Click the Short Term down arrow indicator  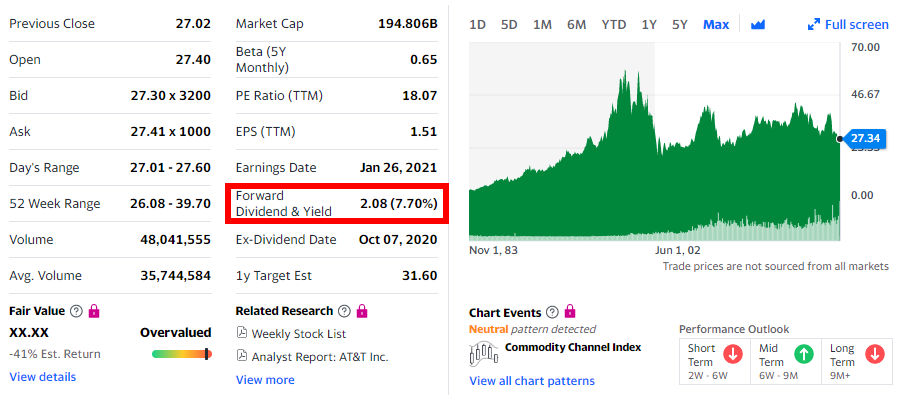(732, 354)
